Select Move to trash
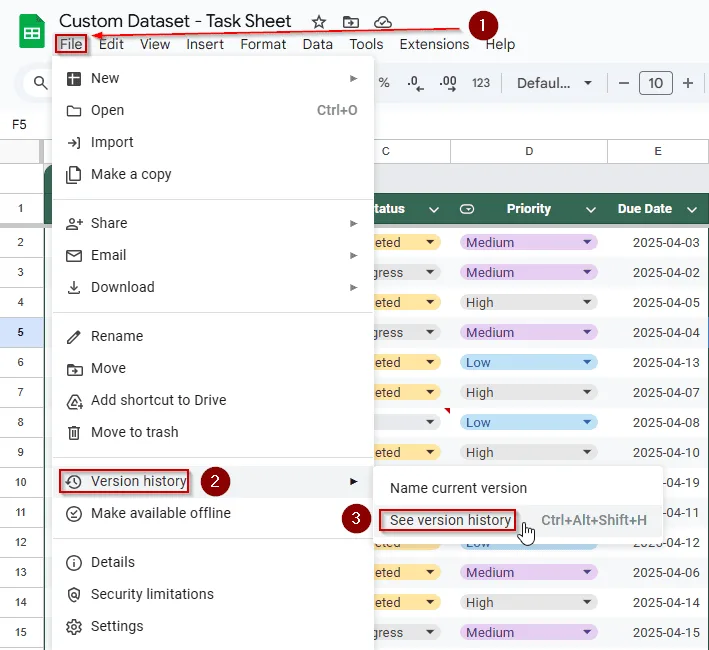 [213, 433]
